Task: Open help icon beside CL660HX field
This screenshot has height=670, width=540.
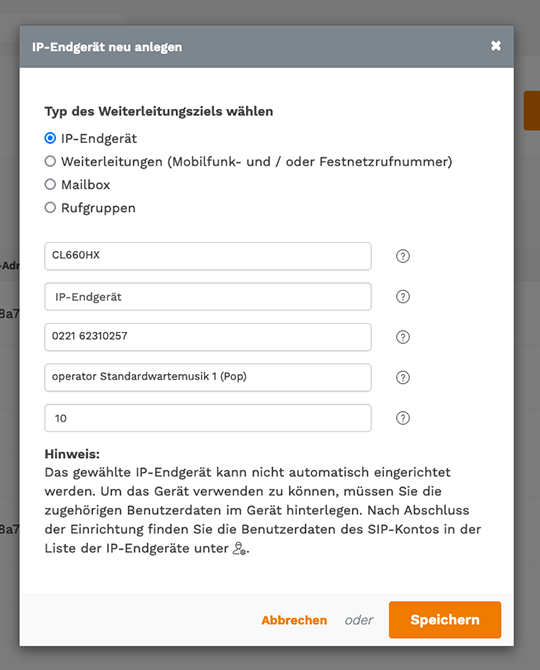Action: click(402, 256)
